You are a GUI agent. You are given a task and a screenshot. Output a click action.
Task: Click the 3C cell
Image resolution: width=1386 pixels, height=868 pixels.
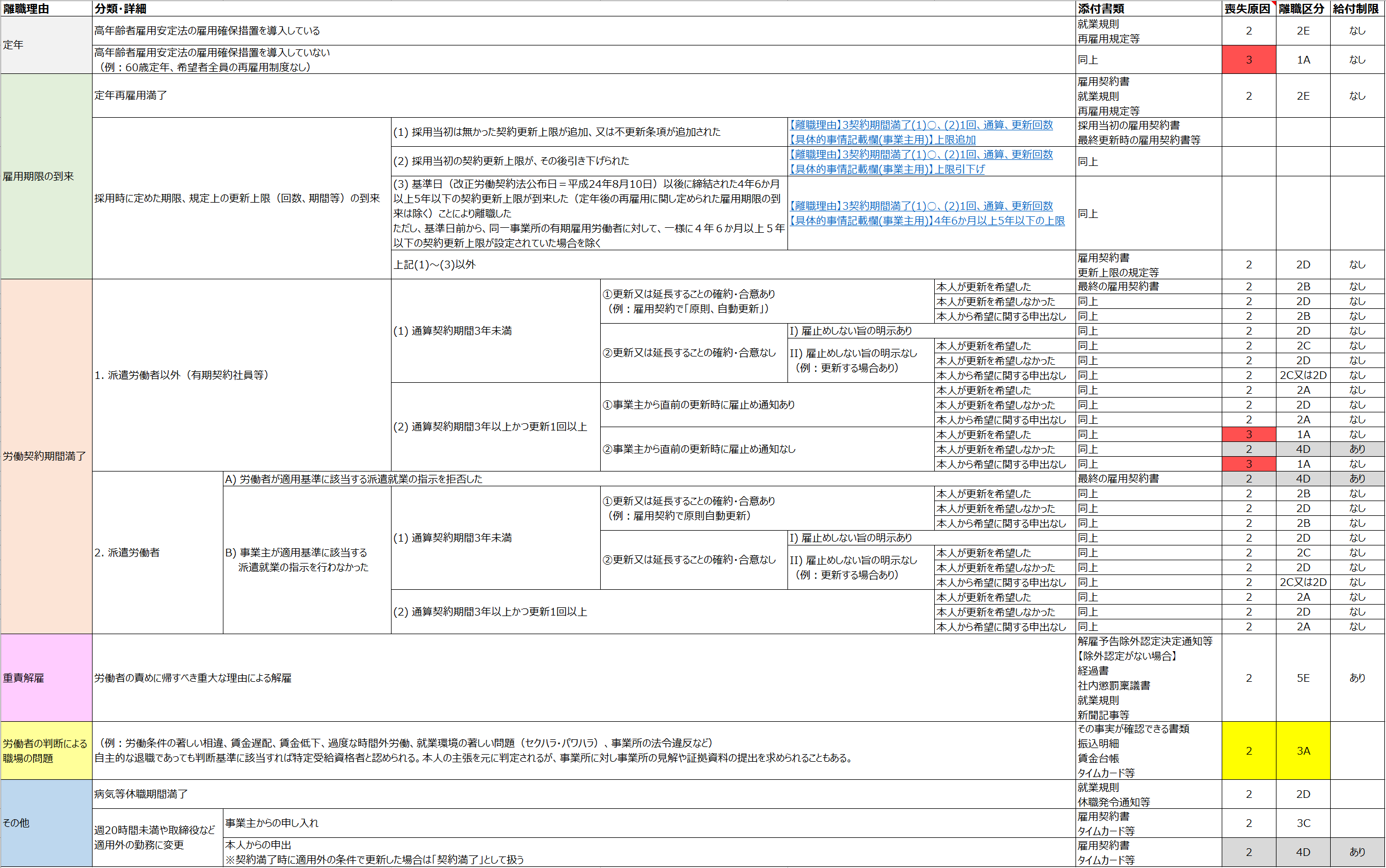(1303, 823)
